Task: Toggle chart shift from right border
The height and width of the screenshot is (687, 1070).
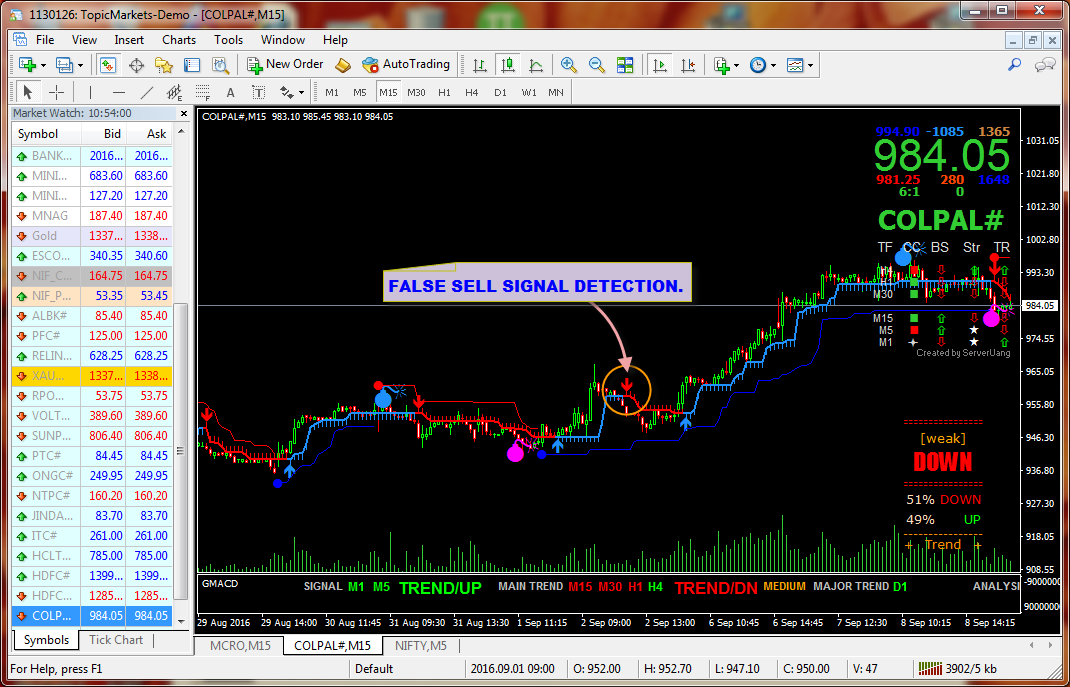Action: [x=688, y=65]
